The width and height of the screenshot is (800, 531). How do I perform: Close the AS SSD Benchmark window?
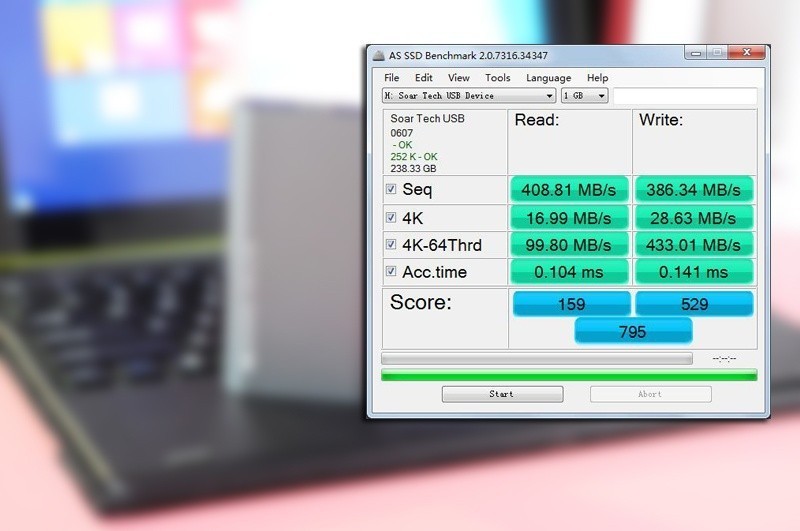(x=747, y=52)
